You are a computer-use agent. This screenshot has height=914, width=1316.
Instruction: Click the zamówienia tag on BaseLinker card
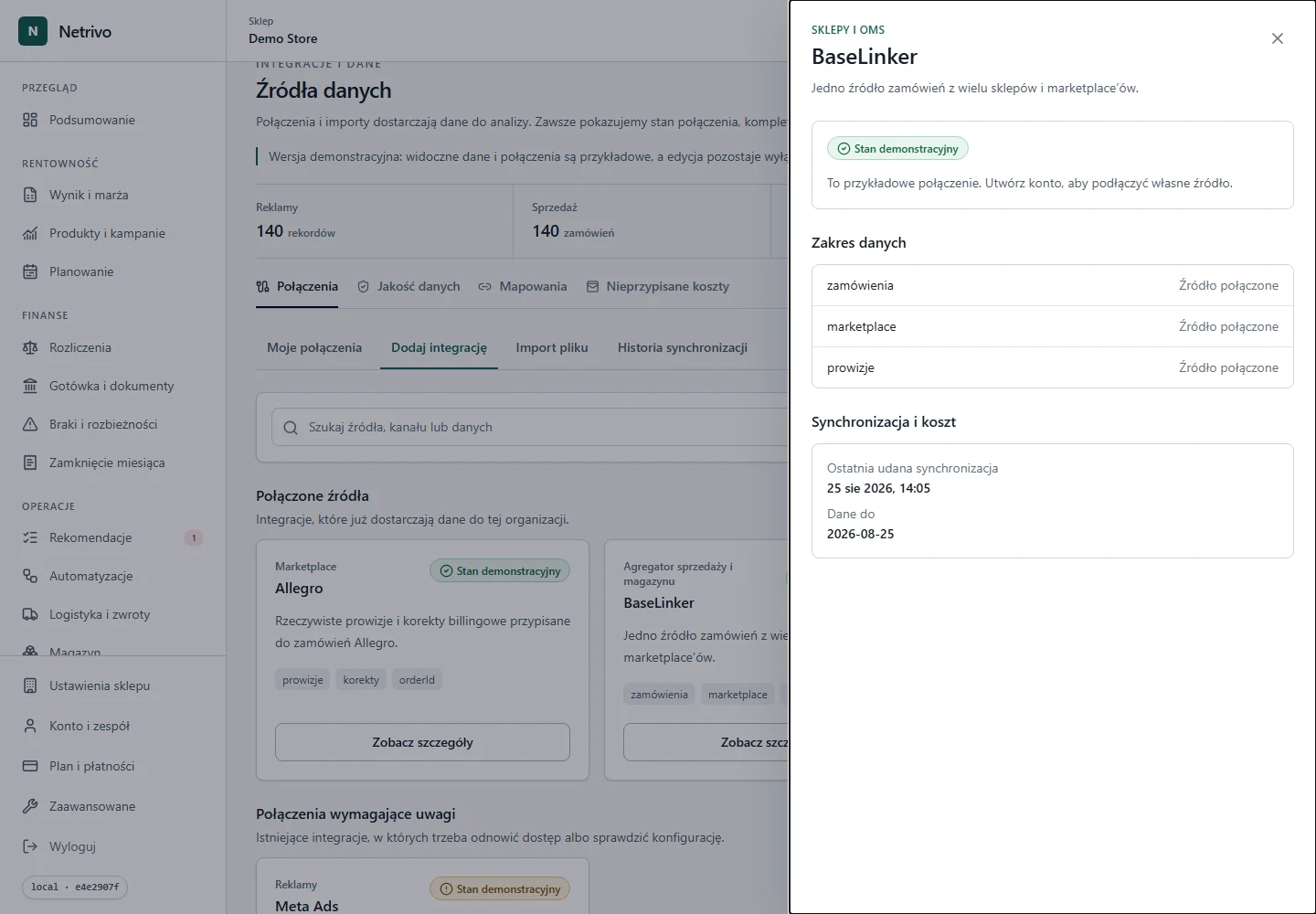click(659, 695)
